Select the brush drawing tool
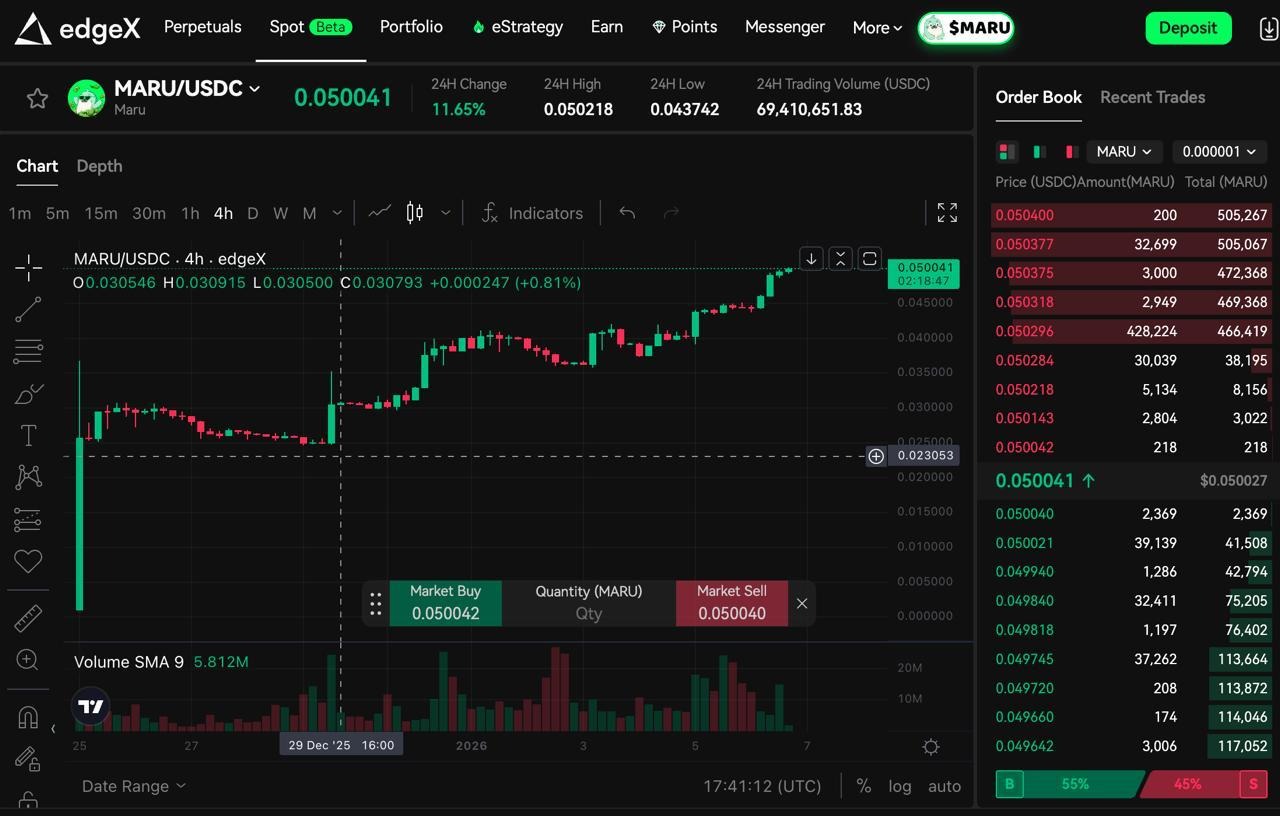 click(x=28, y=393)
